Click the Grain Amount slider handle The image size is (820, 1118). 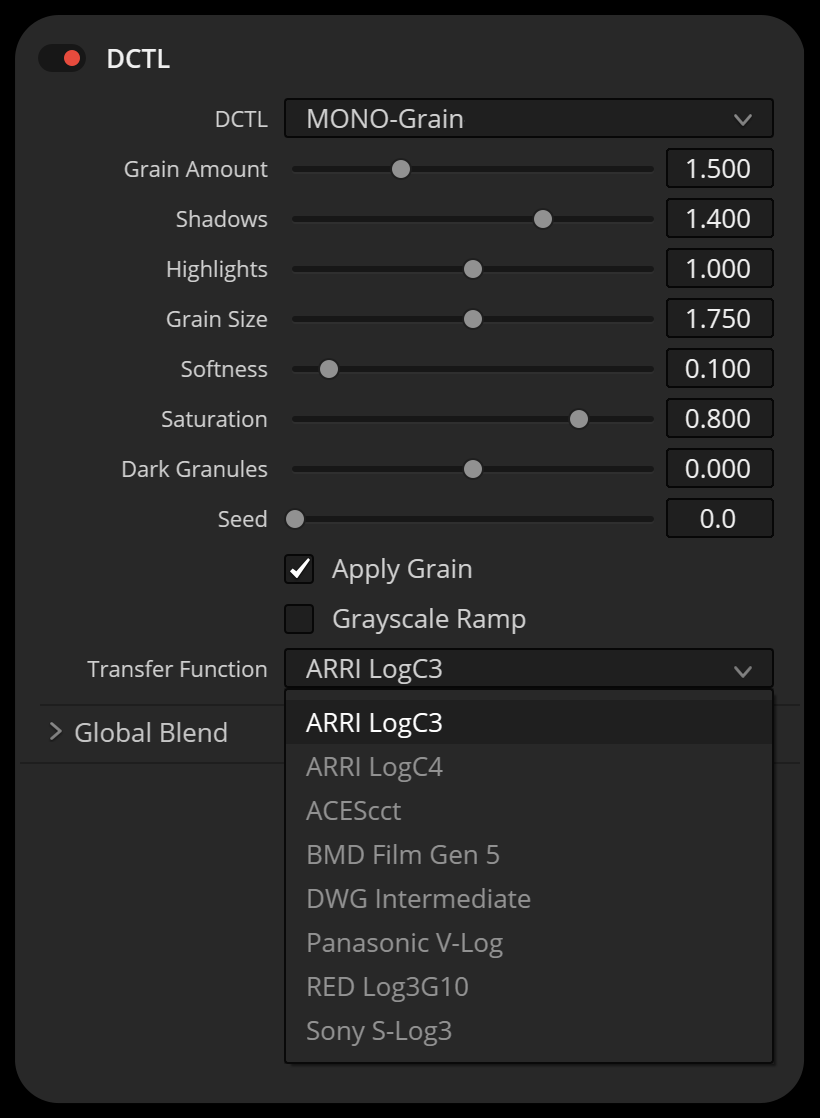(x=401, y=169)
